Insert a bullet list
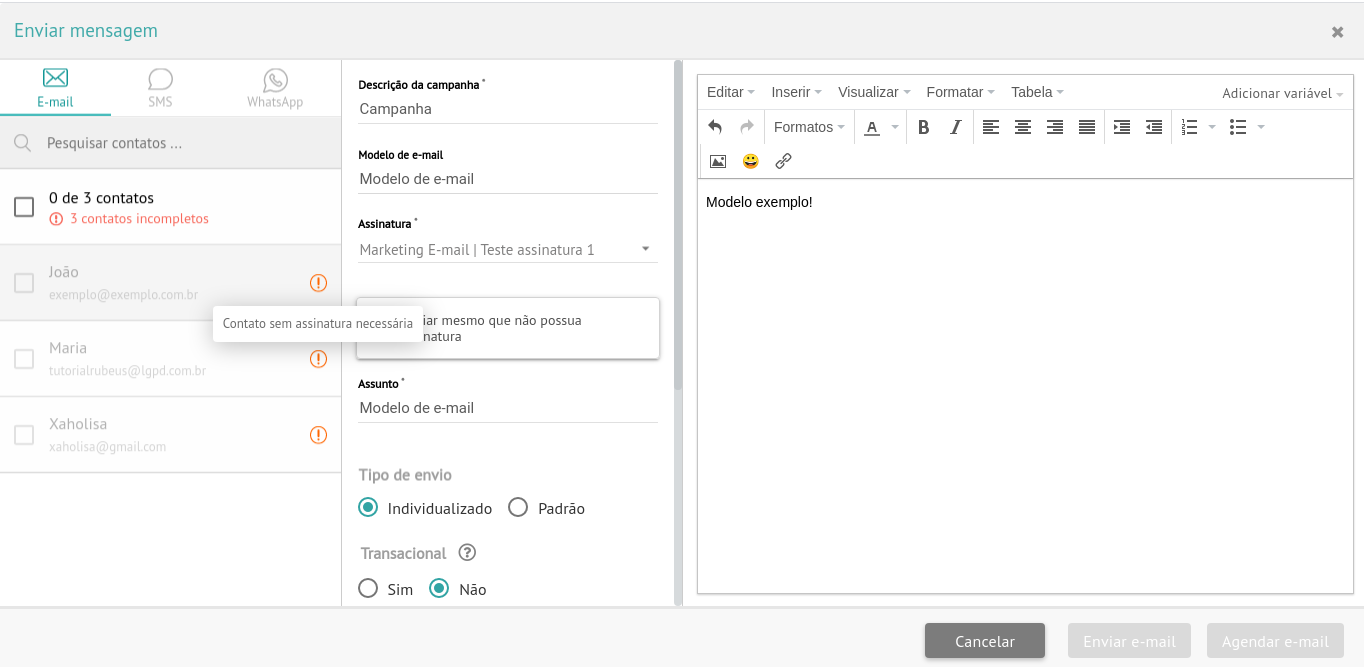1364x667 pixels. point(1238,127)
